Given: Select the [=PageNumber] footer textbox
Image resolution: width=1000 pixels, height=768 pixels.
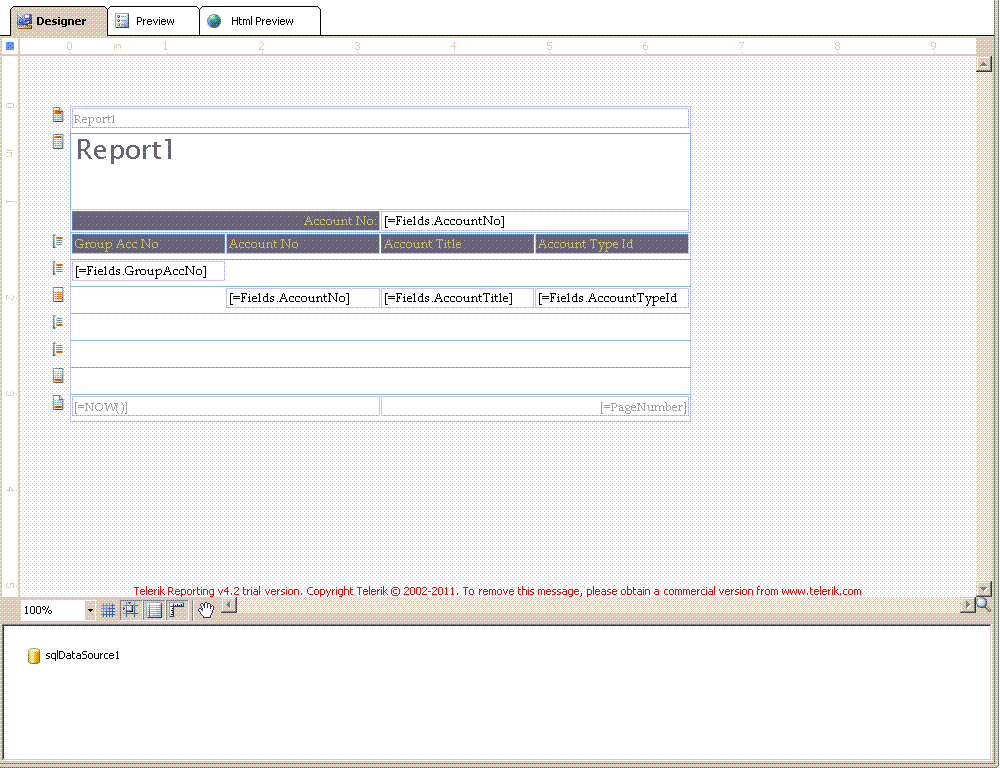Looking at the screenshot, I should [x=534, y=406].
